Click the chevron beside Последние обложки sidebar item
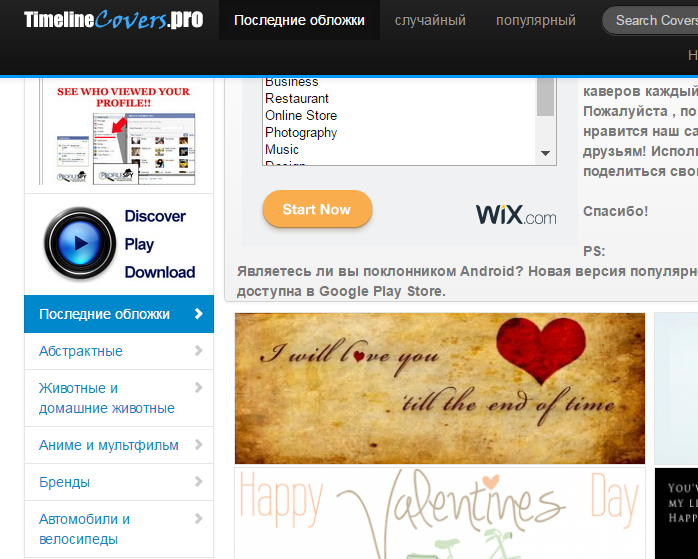The image size is (698, 559). [199, 314]
